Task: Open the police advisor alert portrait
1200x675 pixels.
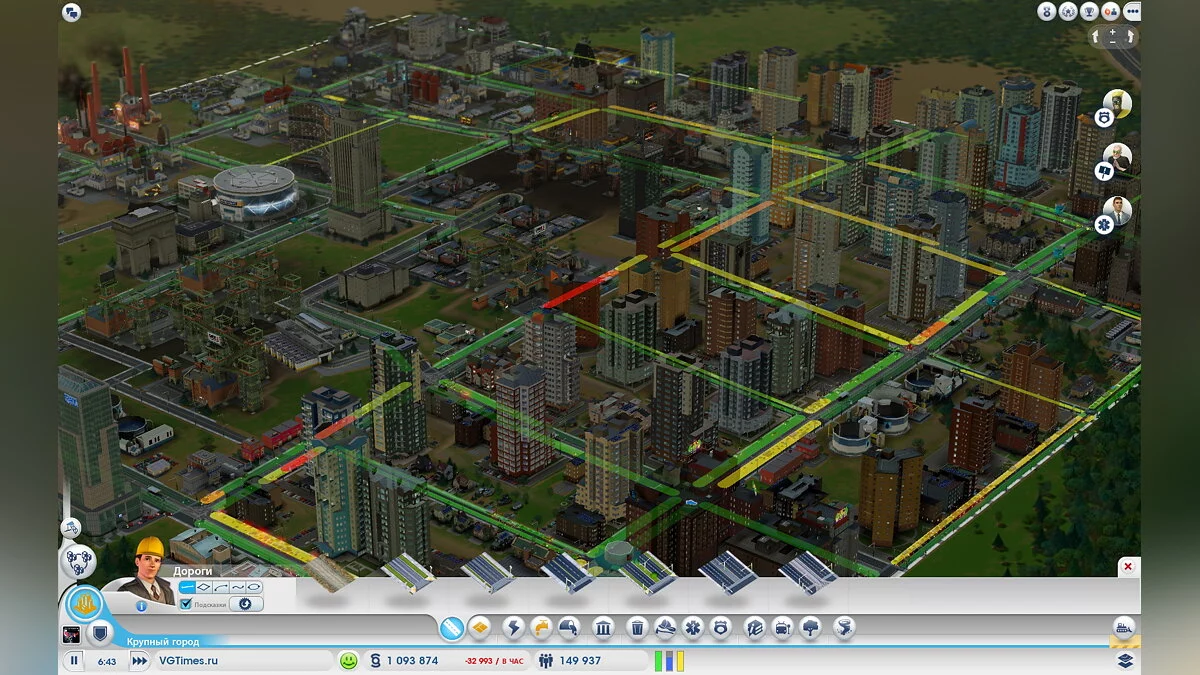Action: 1116,105
